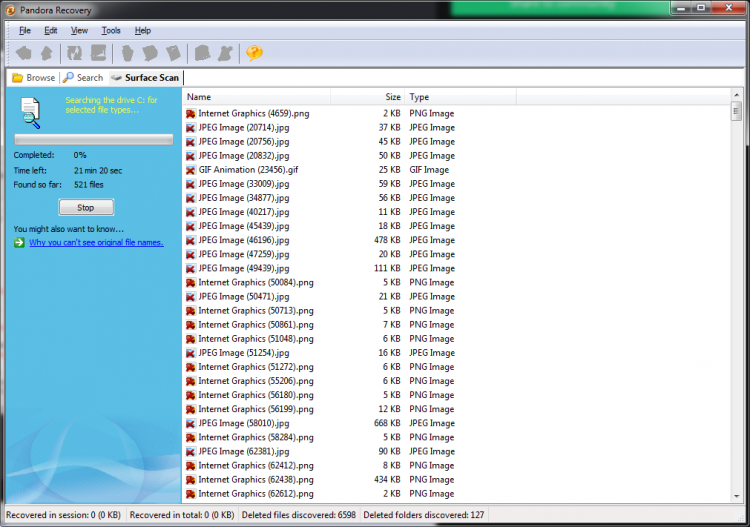The height and width of the screenshot is (527, 750).
Task: Select Internet Graphics (56180).png file name
Action: (256, 395)
